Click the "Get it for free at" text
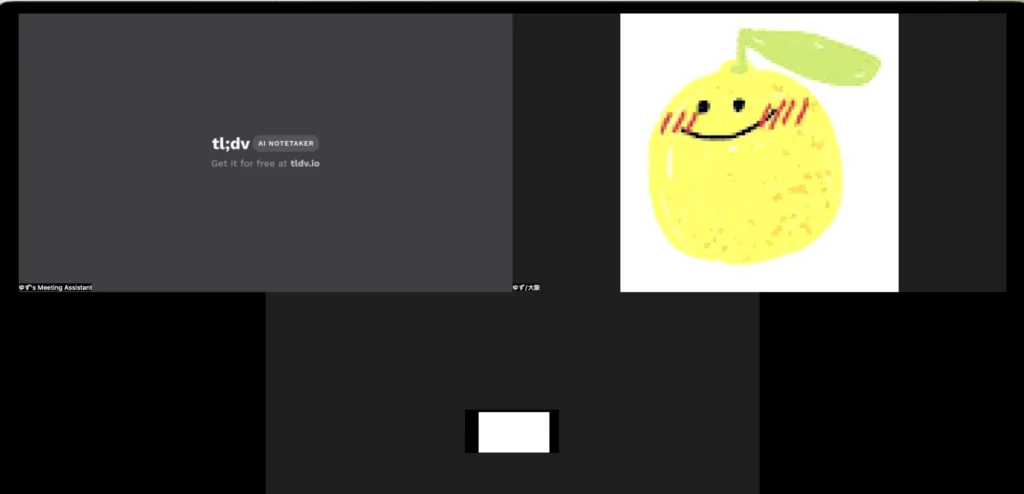The image size is (1024, 494). (x=249, y=163)
